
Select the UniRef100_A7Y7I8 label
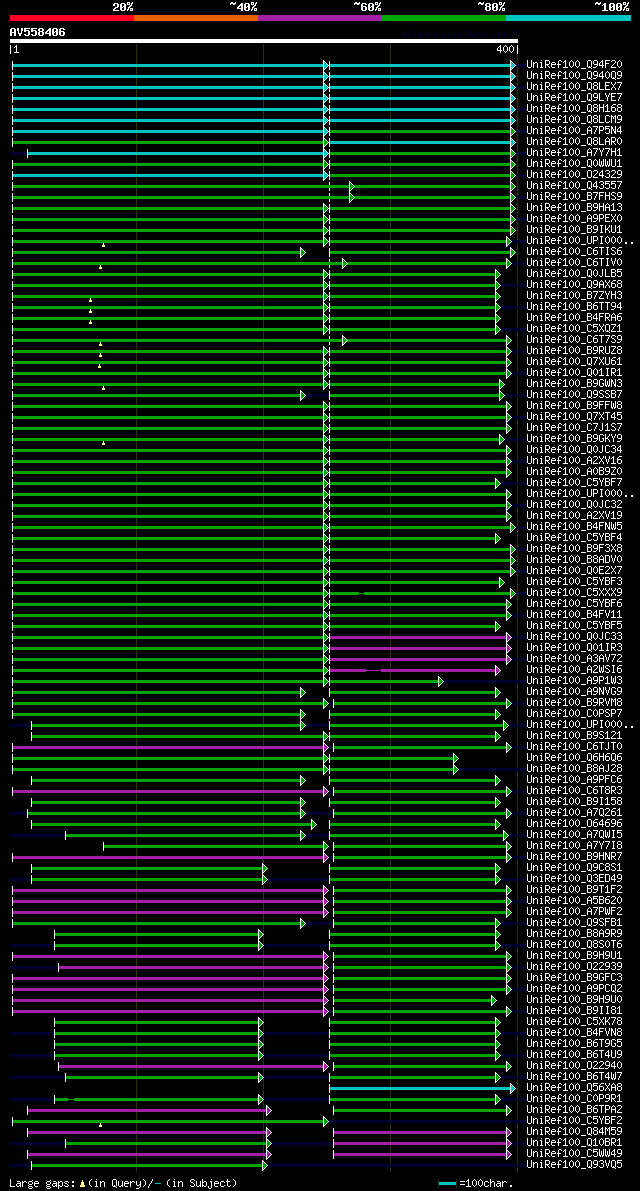(x=574, y=847)
